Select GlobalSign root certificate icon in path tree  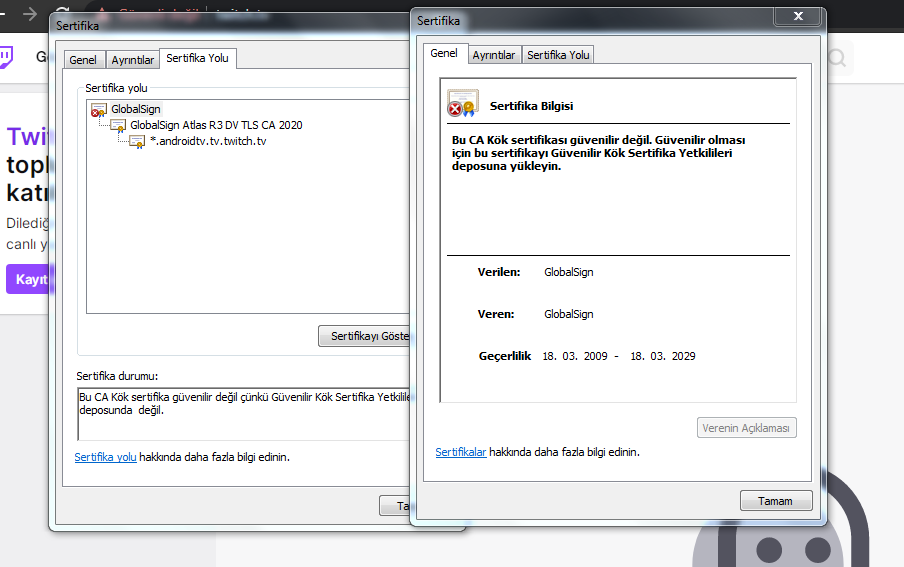pyautogui.click(x=99, y=110)
